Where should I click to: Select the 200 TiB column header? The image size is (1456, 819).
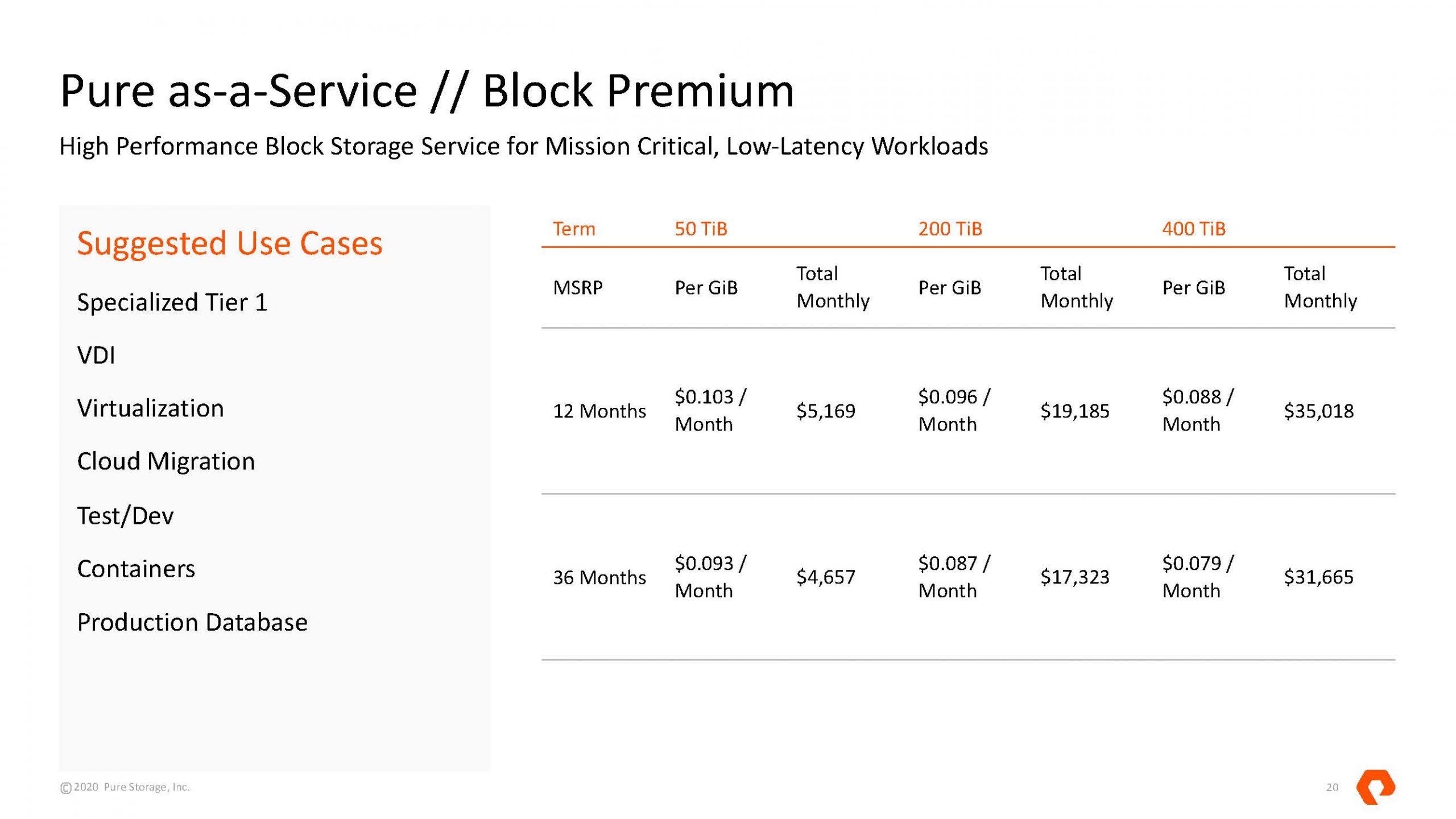pyautogui.click(x=950, y=229)
